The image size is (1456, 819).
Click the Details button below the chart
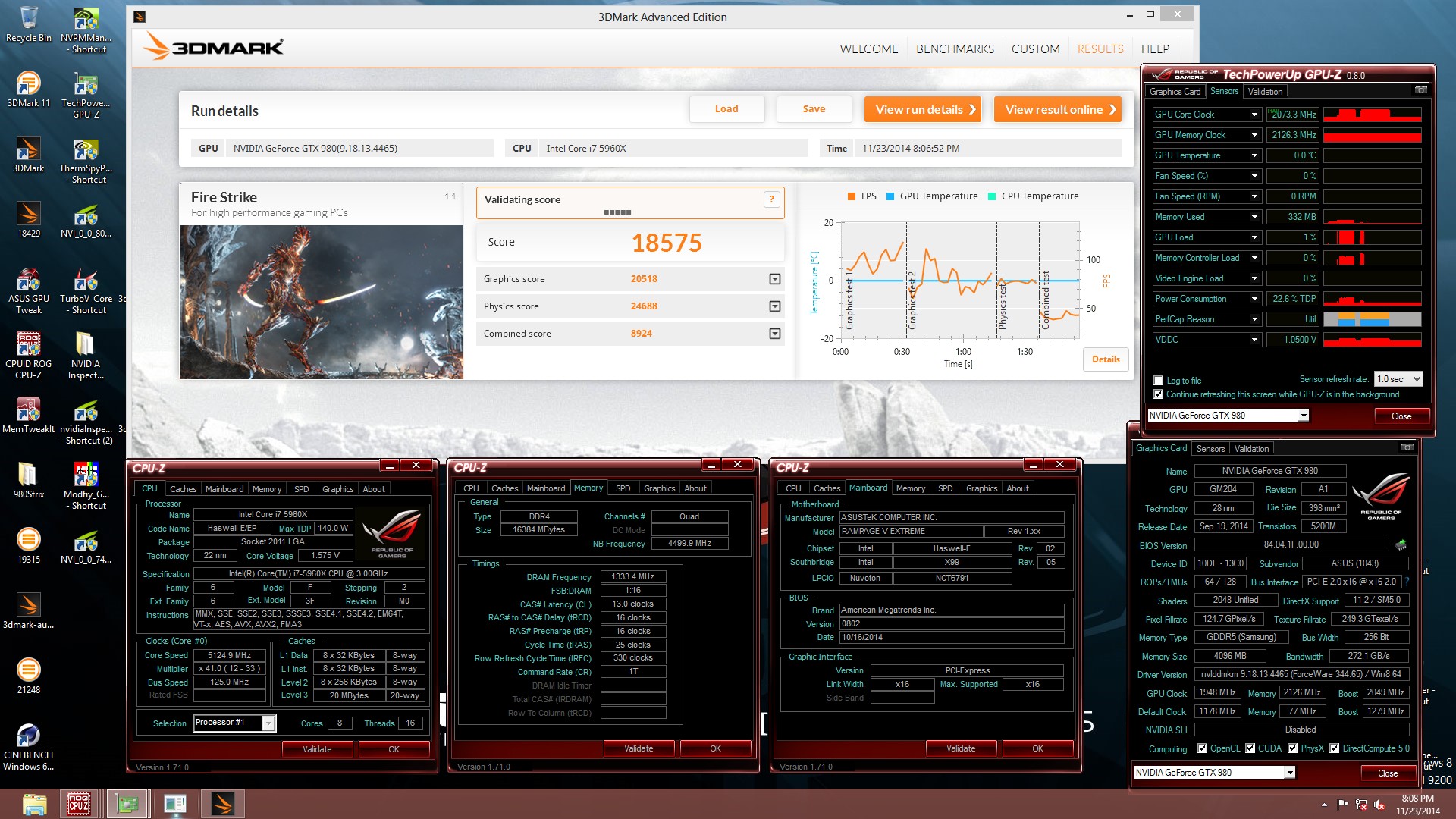coord(1106,359)
